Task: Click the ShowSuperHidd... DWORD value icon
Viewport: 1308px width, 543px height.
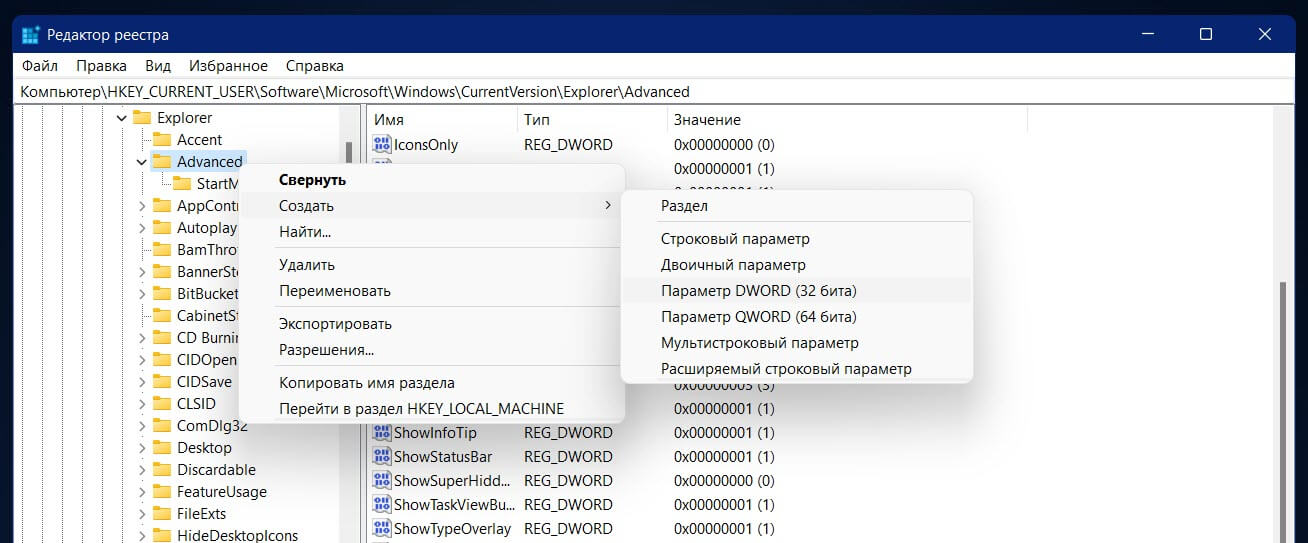Action: (x=382, y=481)
